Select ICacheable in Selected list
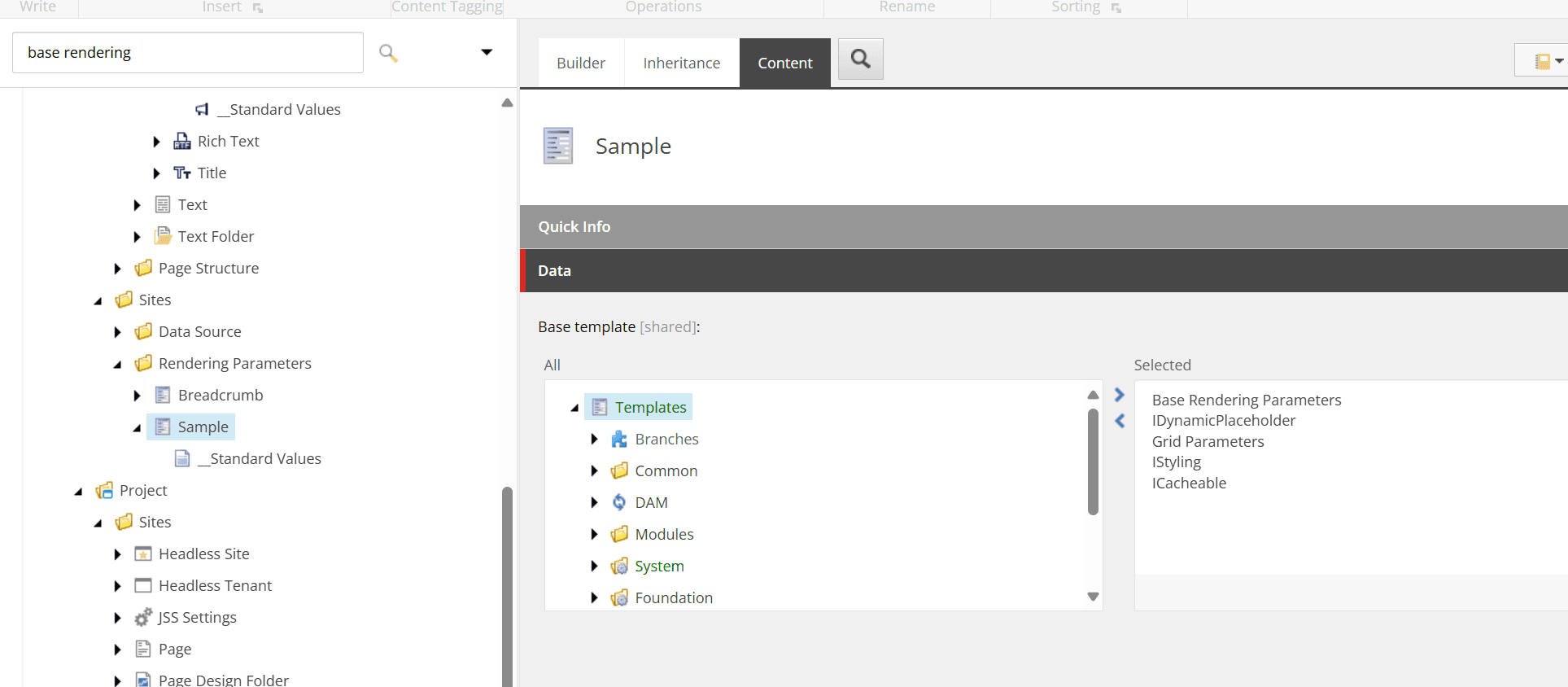The height and width of the screenshot is (687, 1568). point(1189,483)
